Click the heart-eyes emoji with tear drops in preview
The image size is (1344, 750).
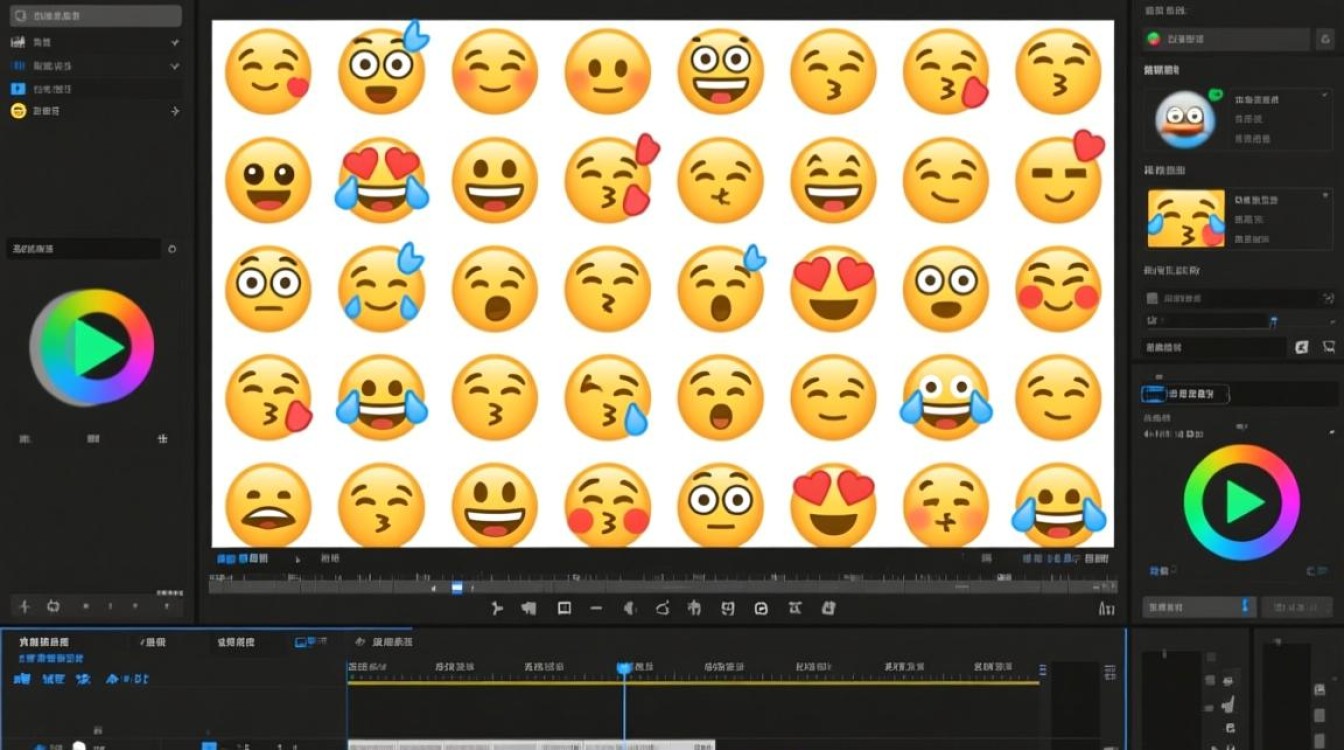pyautogui.click(x=382, y=180)
